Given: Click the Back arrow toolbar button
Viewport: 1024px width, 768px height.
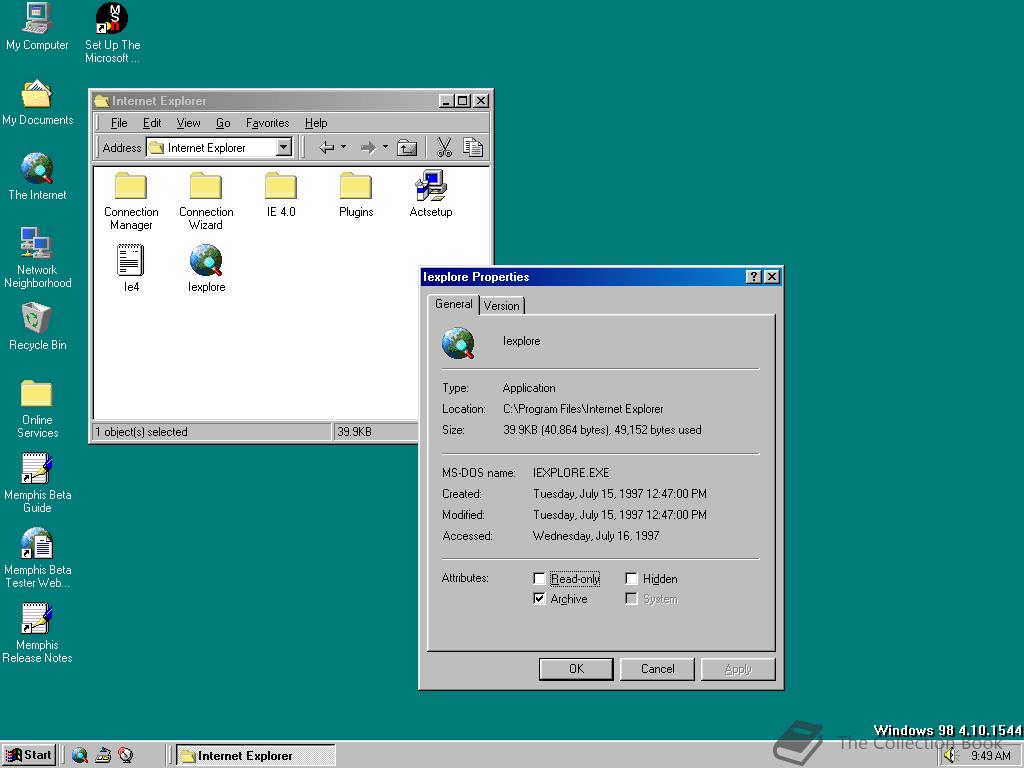Looking at the screenshot, I should click(x=327, y=148).
